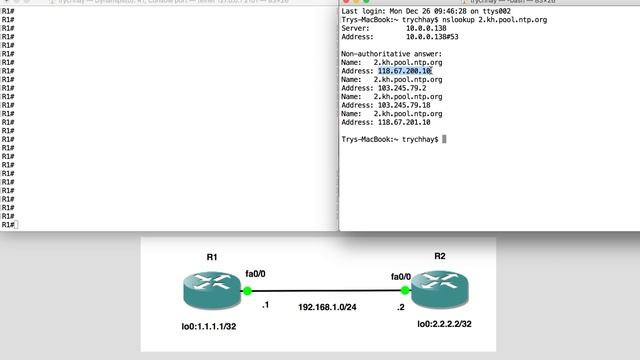
Task: Click the last R1# prompt with the cursor
Action: pos(9,225)
